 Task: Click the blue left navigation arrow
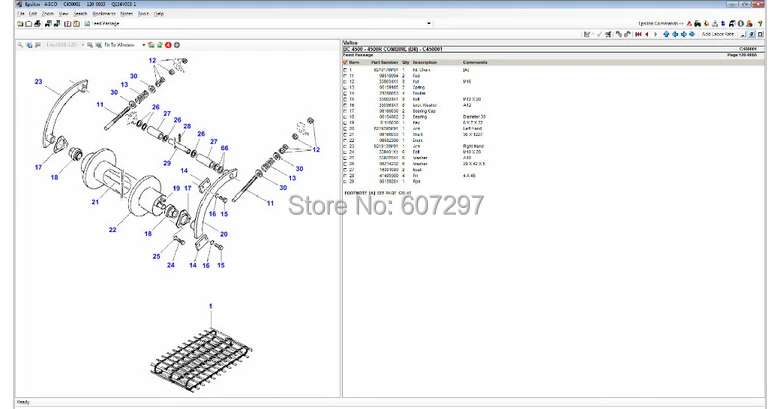[675, 34]
